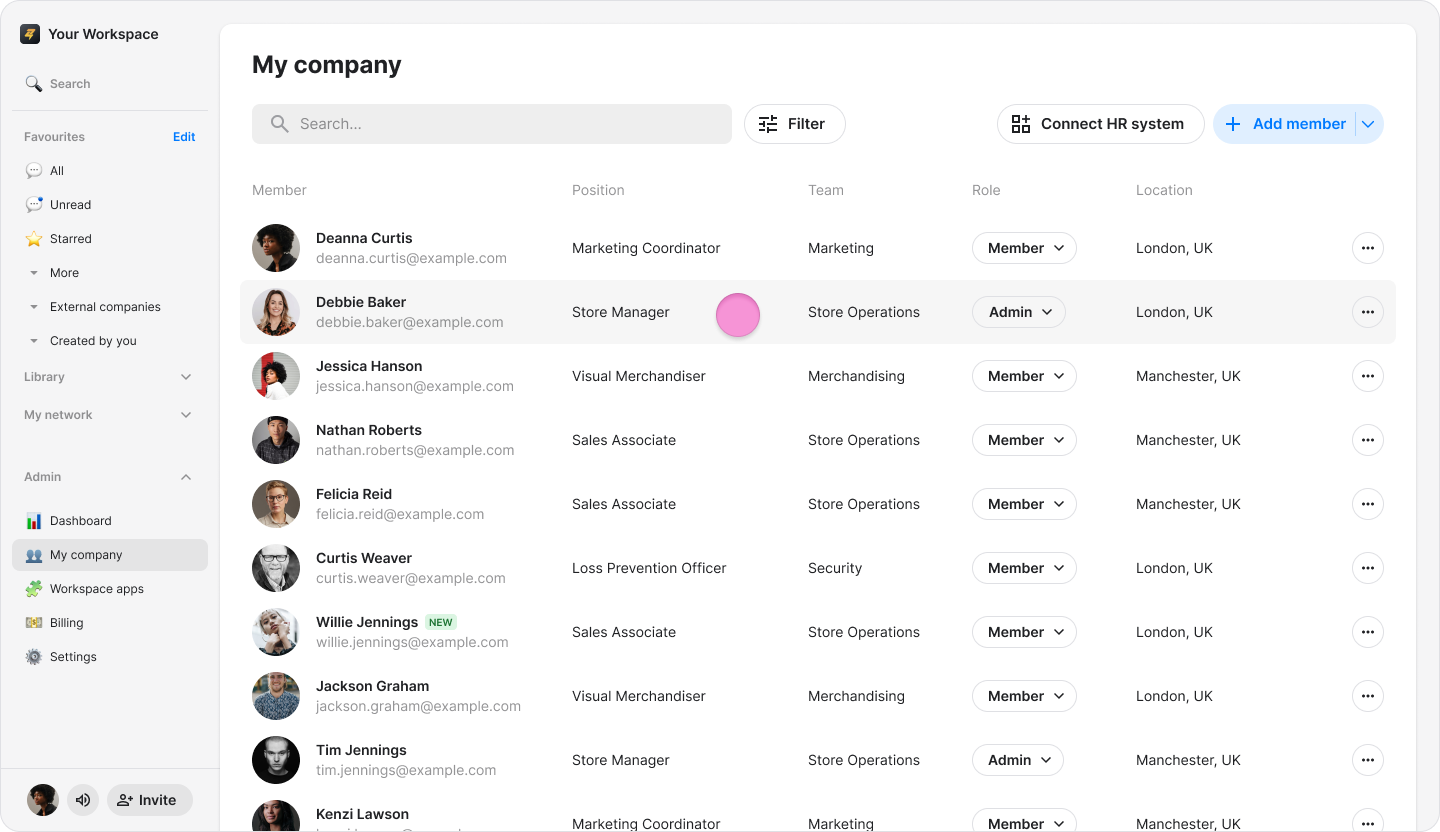Open the Add member dropdown arrow
The height and width of the screenshot is (832, 1440).
(x=1368, y=124)
